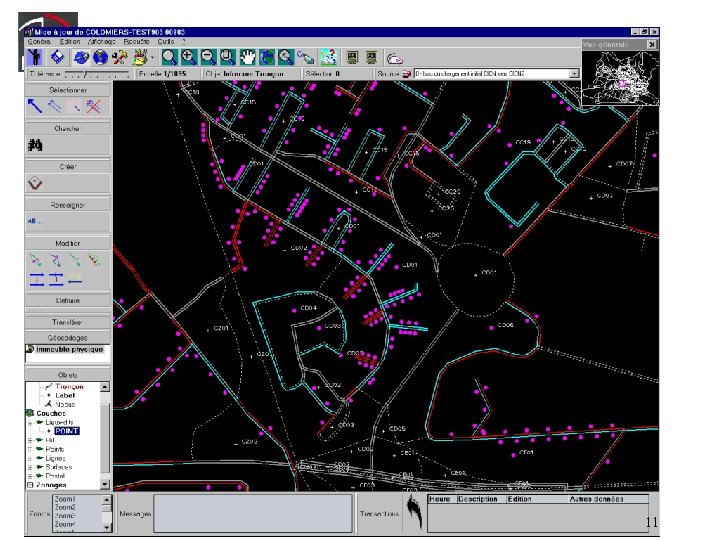Click the crossed-out deselect tool icon

pyautogui.click(x=94, y=106)
